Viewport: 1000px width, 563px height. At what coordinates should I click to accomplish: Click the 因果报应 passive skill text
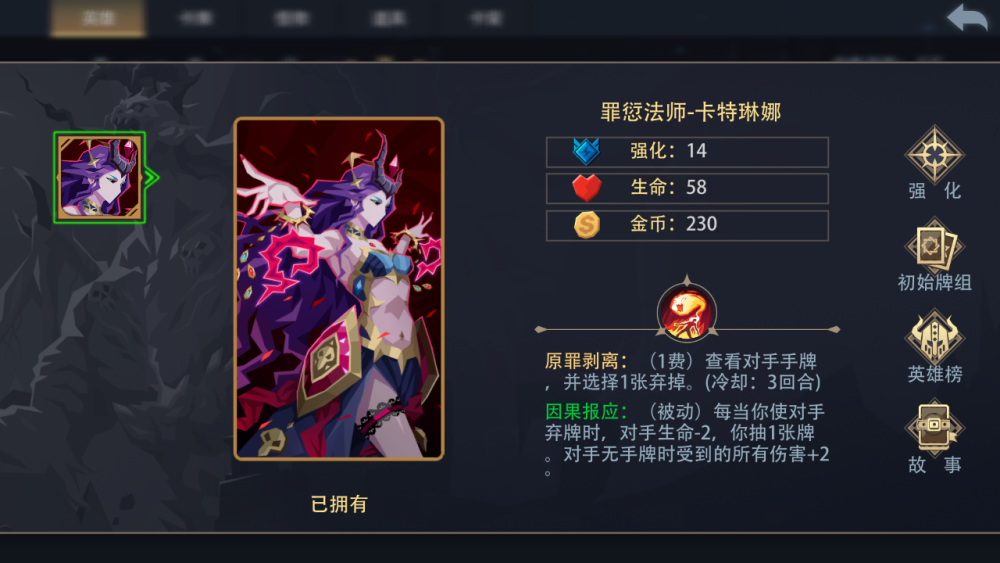click(687, 443)
